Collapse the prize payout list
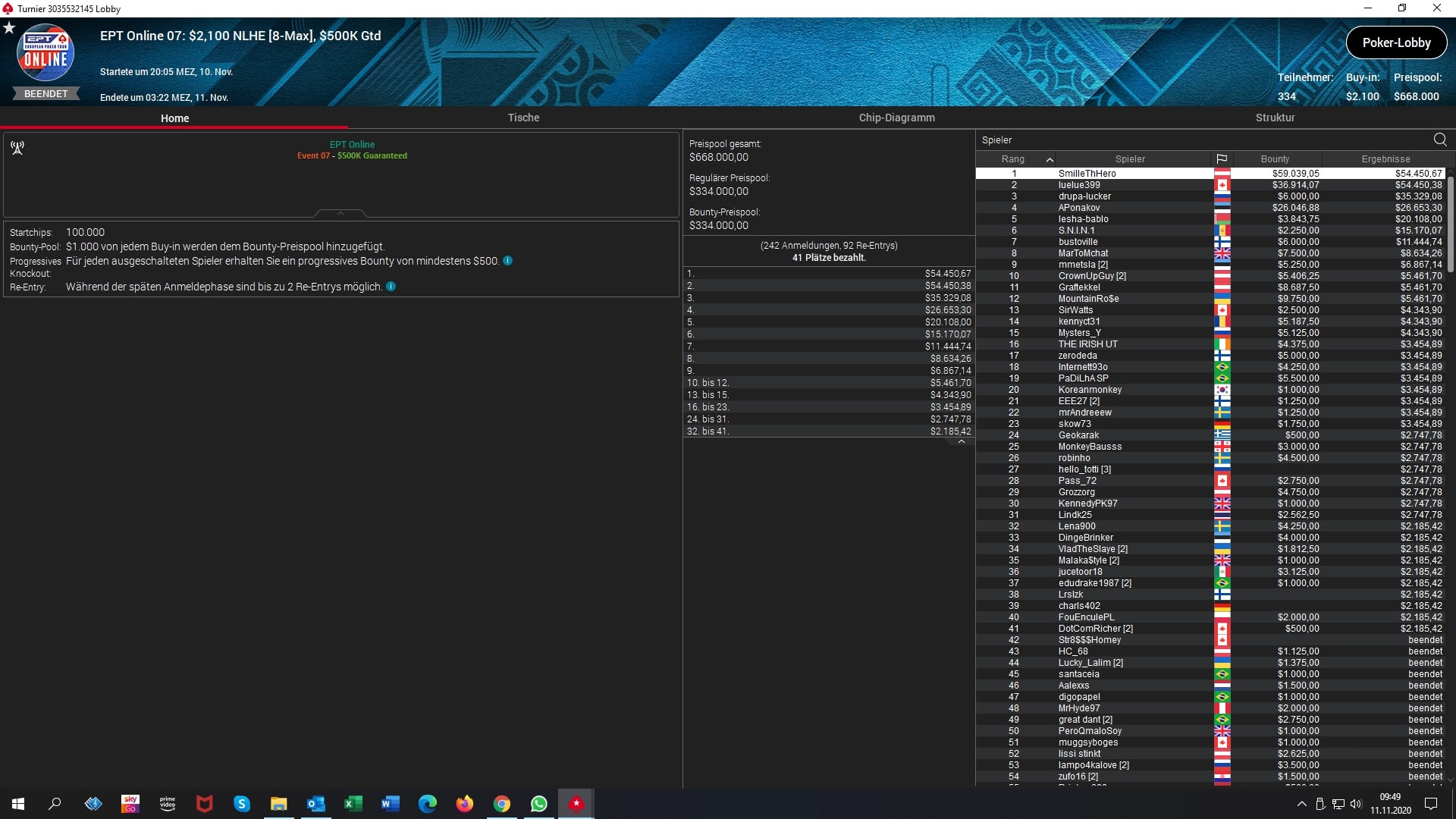Image resolution: width=1456 pixels, height=819 pixels. tap(962, 441)
